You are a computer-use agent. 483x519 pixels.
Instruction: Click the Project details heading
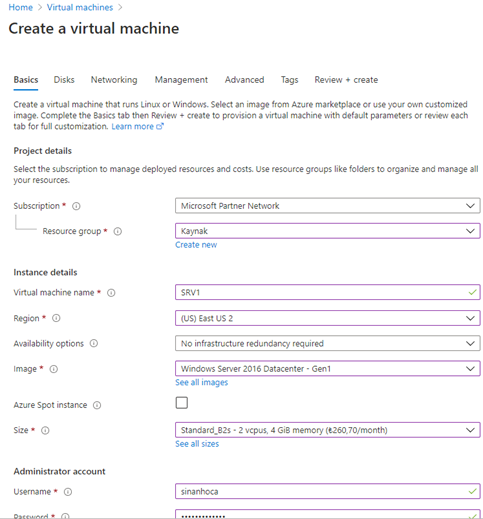point(43,151)
